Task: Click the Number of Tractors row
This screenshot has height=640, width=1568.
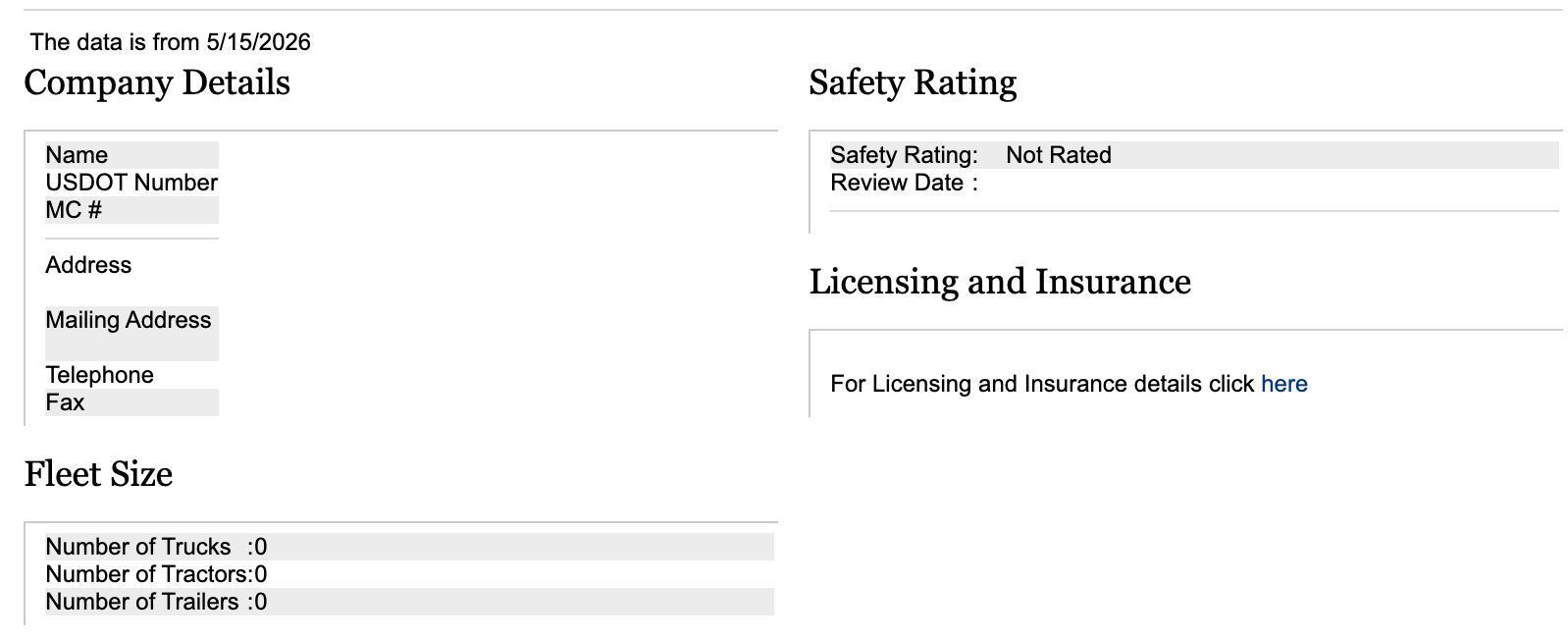Action: pos(409,574)
